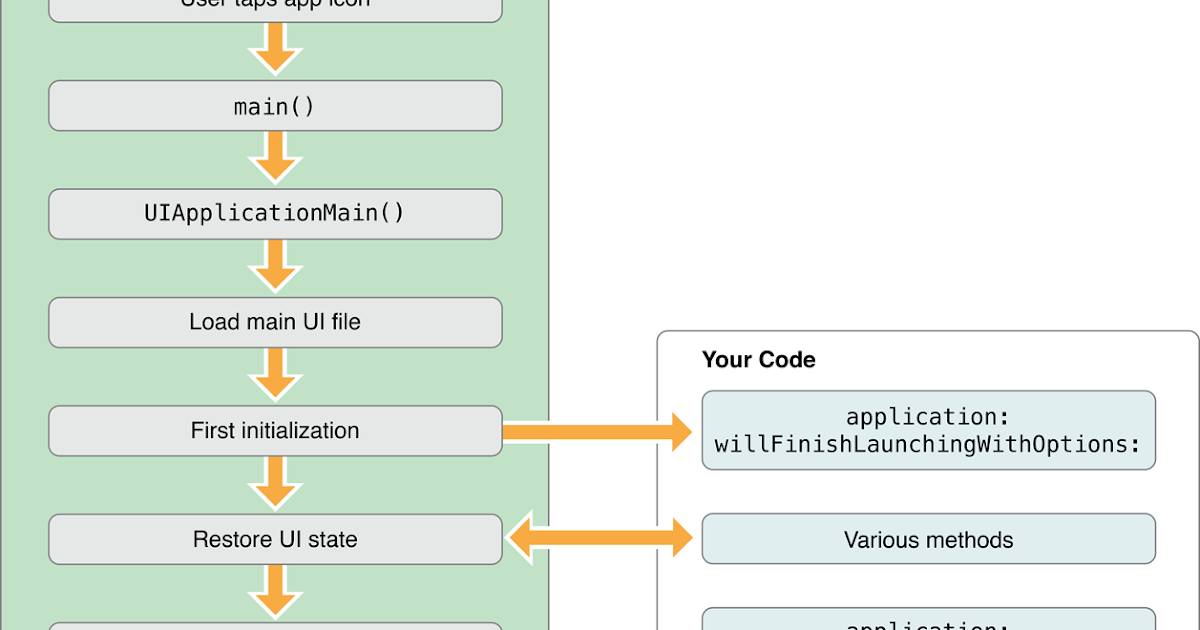
Task: Select the Load main UI file step
Action: [275, 322]
